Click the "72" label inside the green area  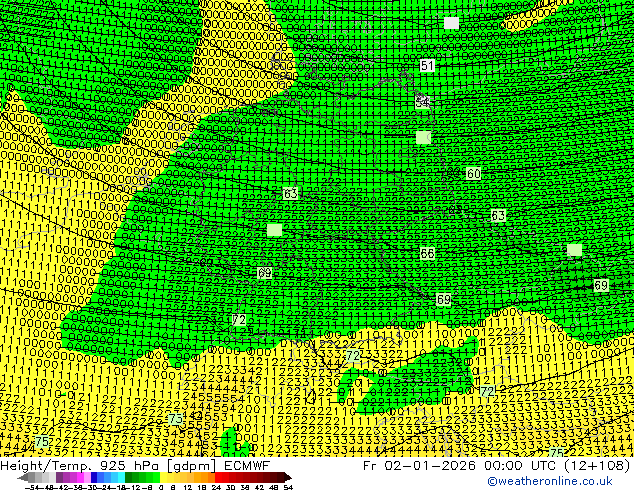tap(239, 320)
